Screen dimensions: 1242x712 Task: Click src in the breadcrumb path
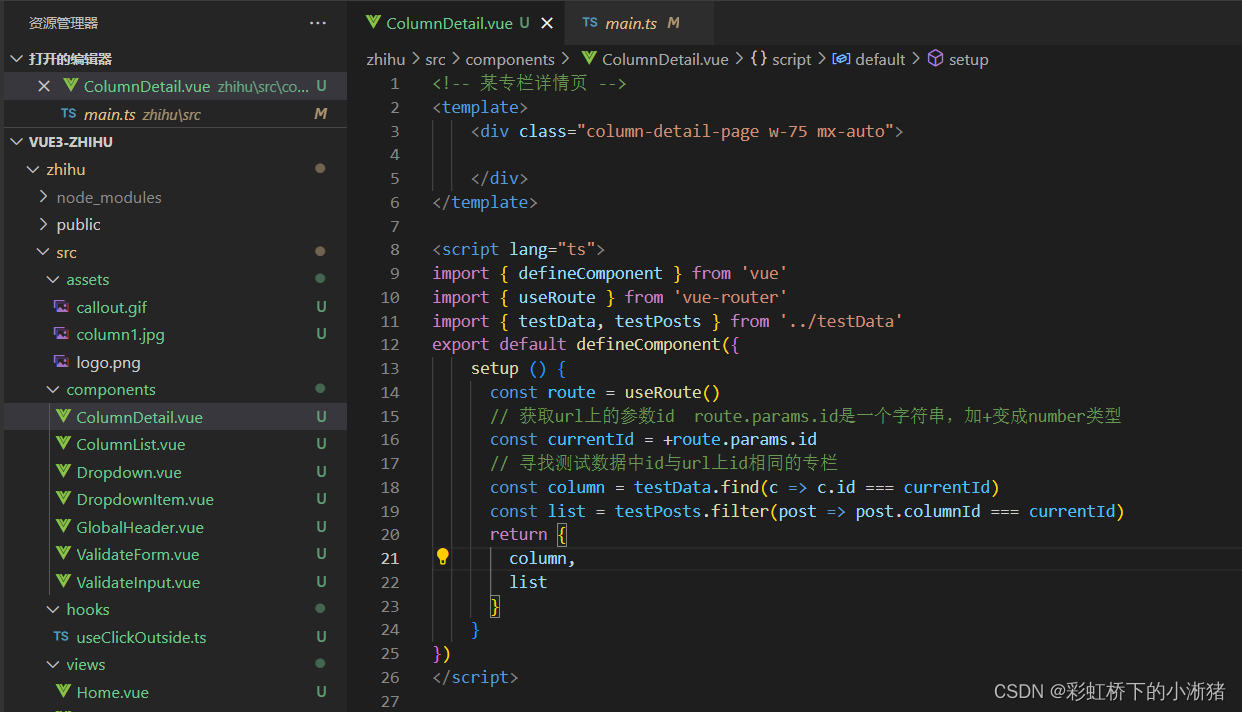434,59
